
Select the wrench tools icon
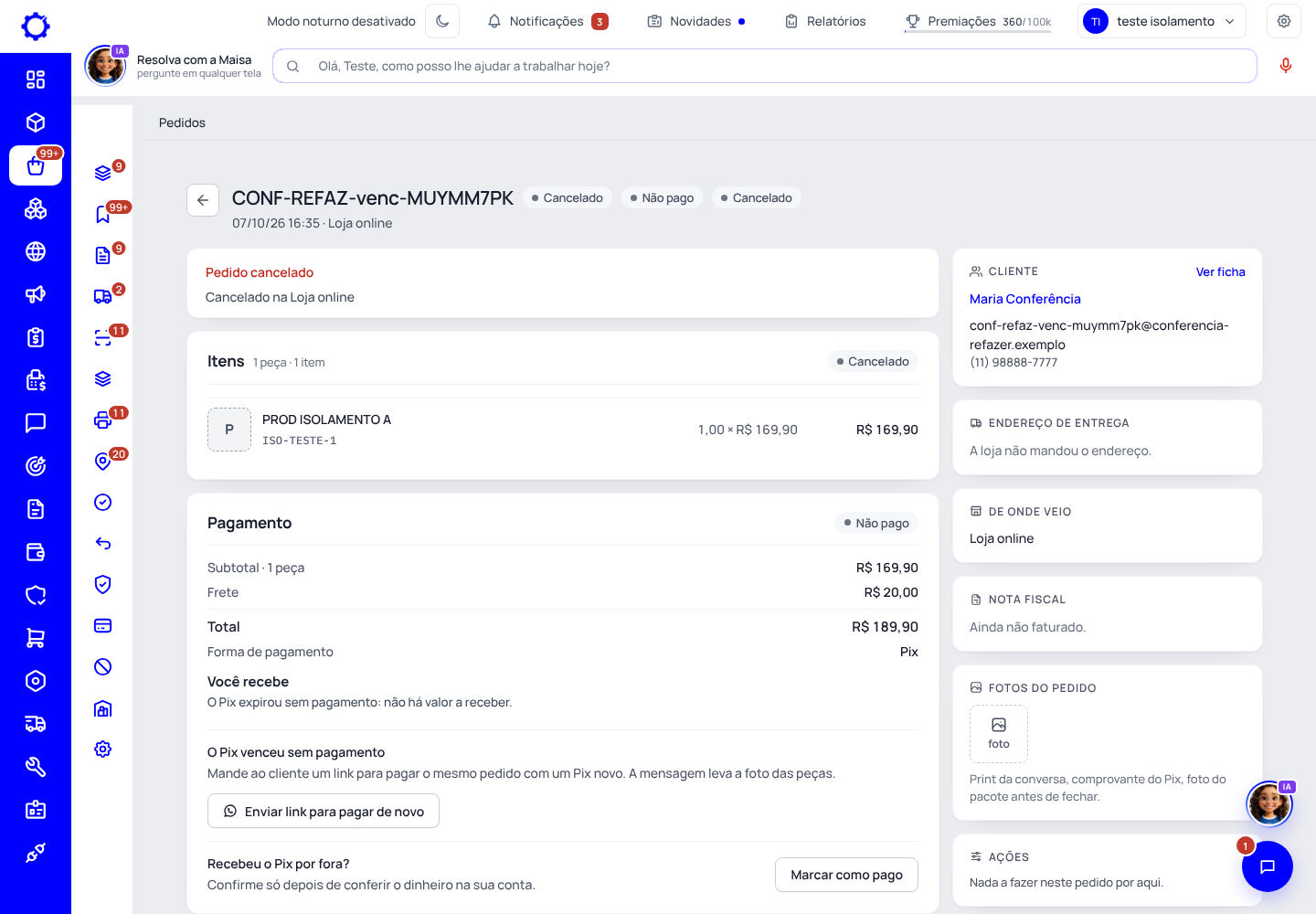[x=36, y=767]
